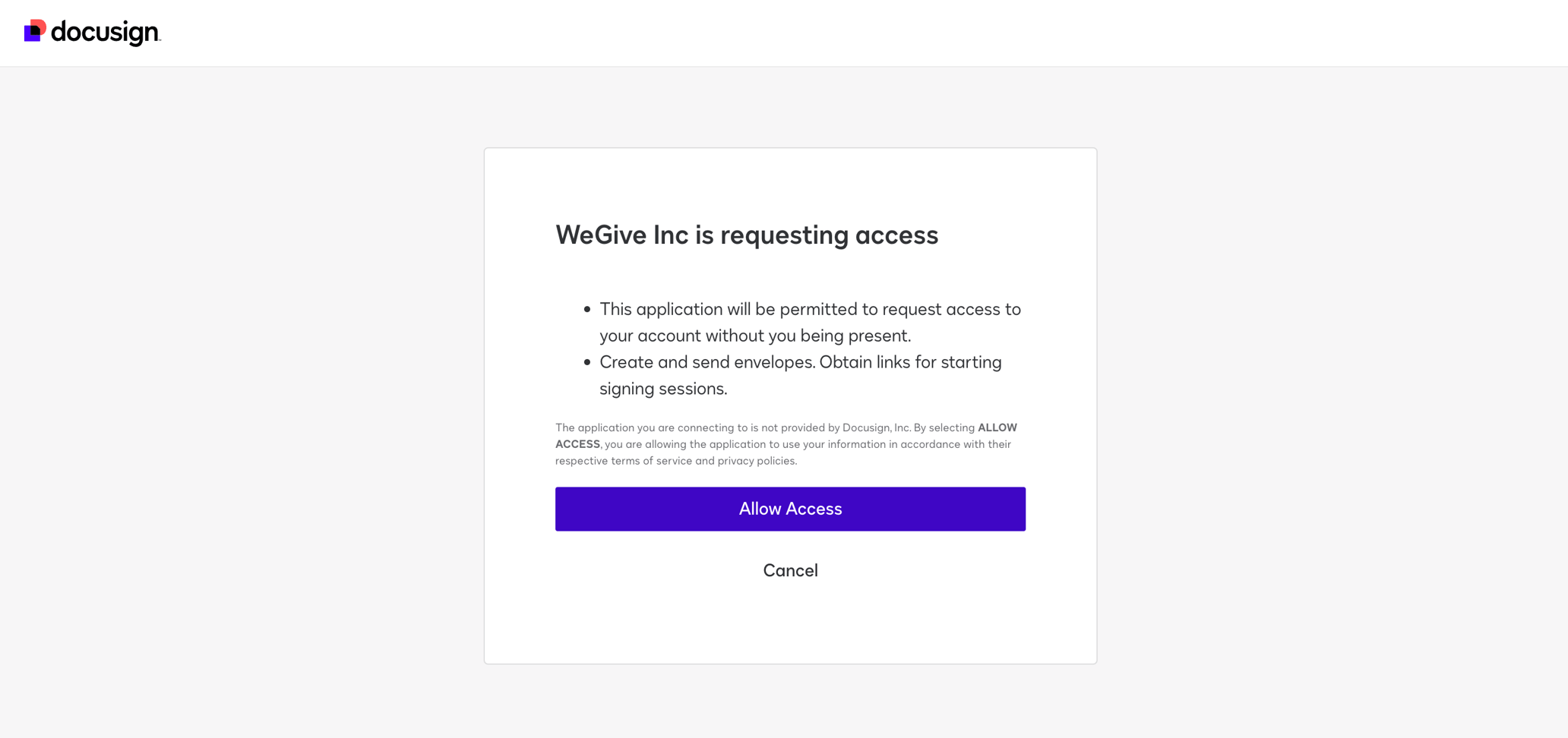Screen dimensions: 1568x738
Task: Click inside the purple Allow Access area
Action: tap(790, 509)
